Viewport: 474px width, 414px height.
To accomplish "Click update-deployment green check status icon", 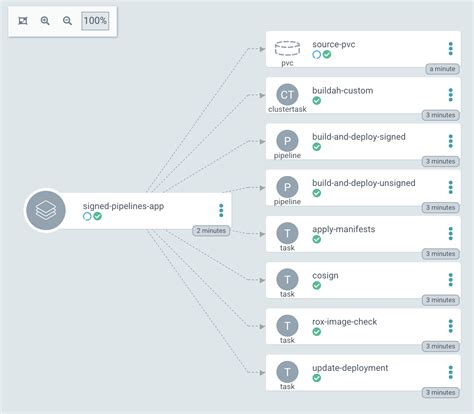I will click(317, 378).
